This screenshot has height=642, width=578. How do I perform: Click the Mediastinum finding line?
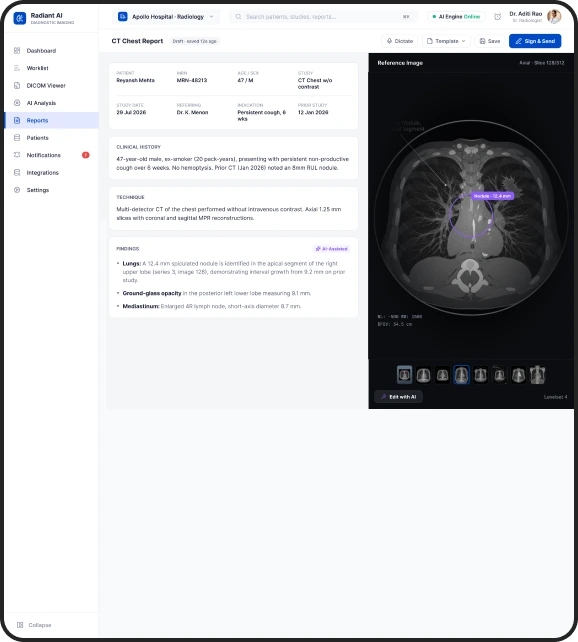point(212,306)
